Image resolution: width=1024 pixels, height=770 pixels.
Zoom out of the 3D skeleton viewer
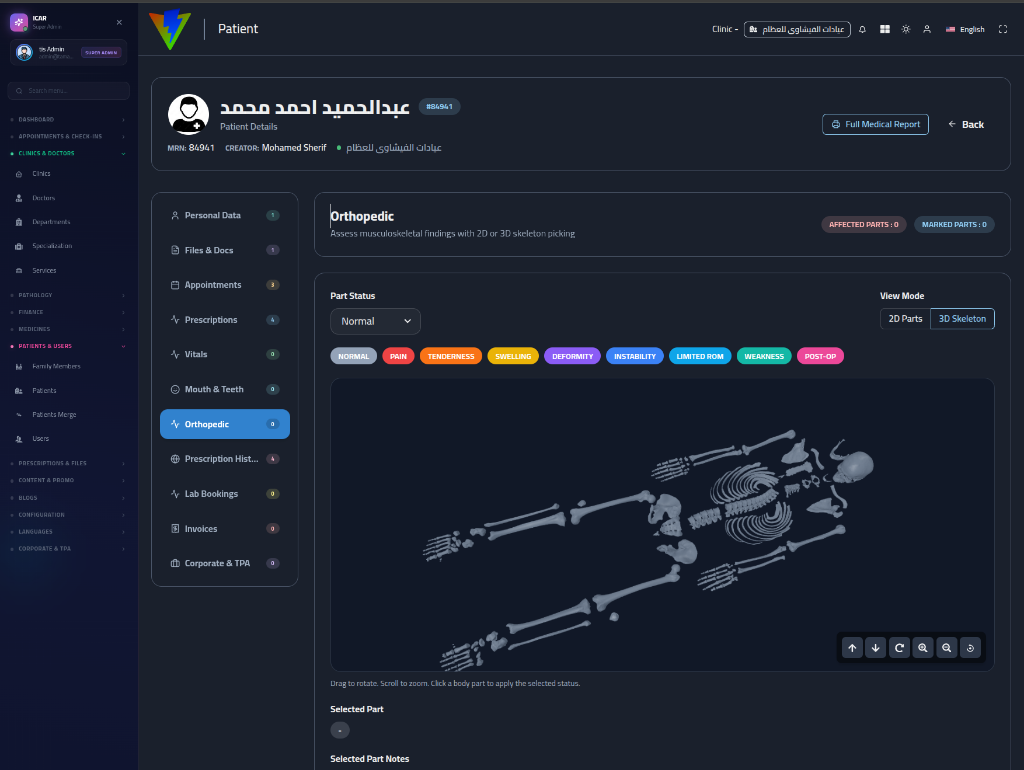tap(946, 648)
